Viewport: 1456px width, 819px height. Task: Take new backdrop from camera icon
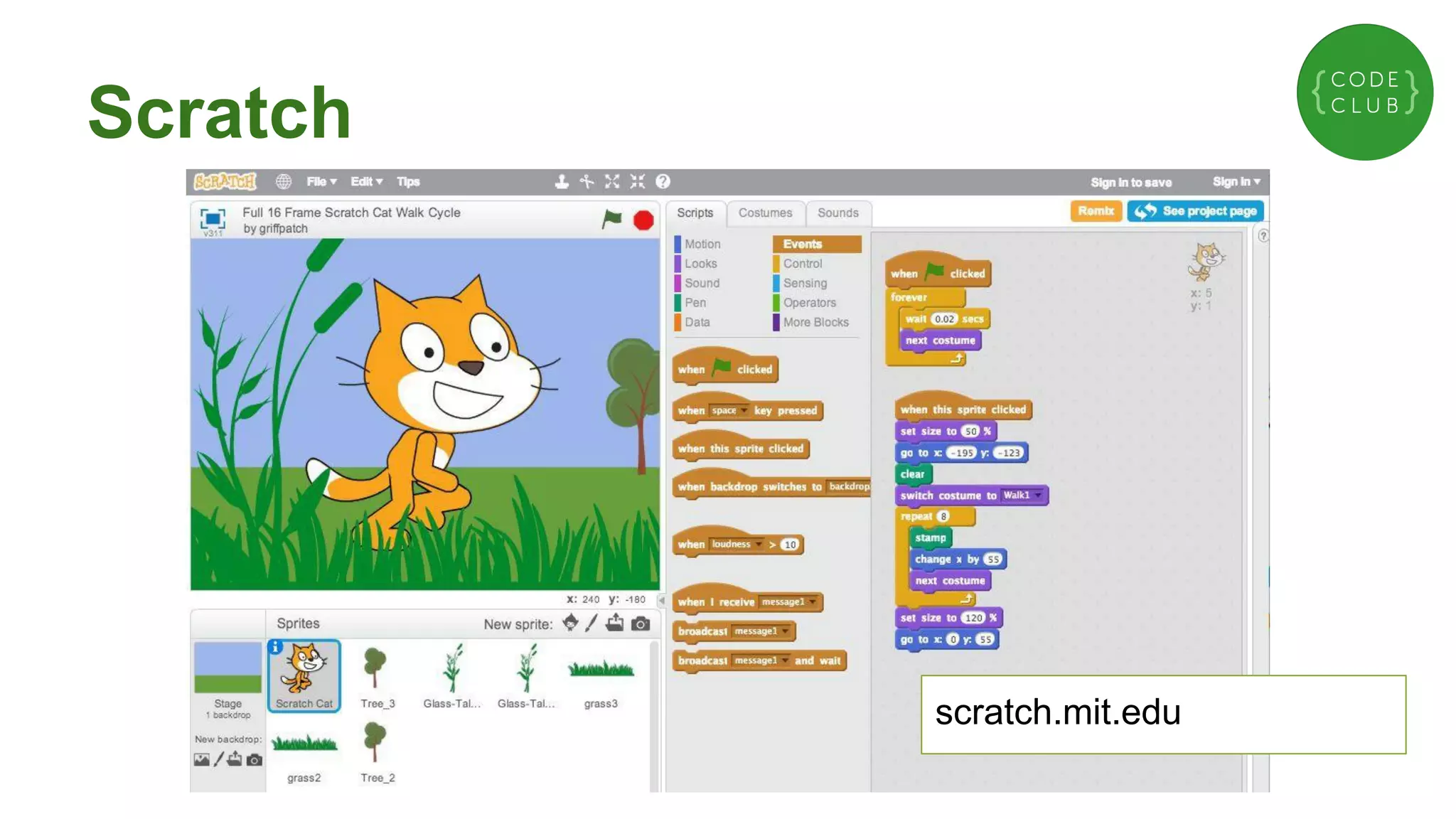click(255, 760)
